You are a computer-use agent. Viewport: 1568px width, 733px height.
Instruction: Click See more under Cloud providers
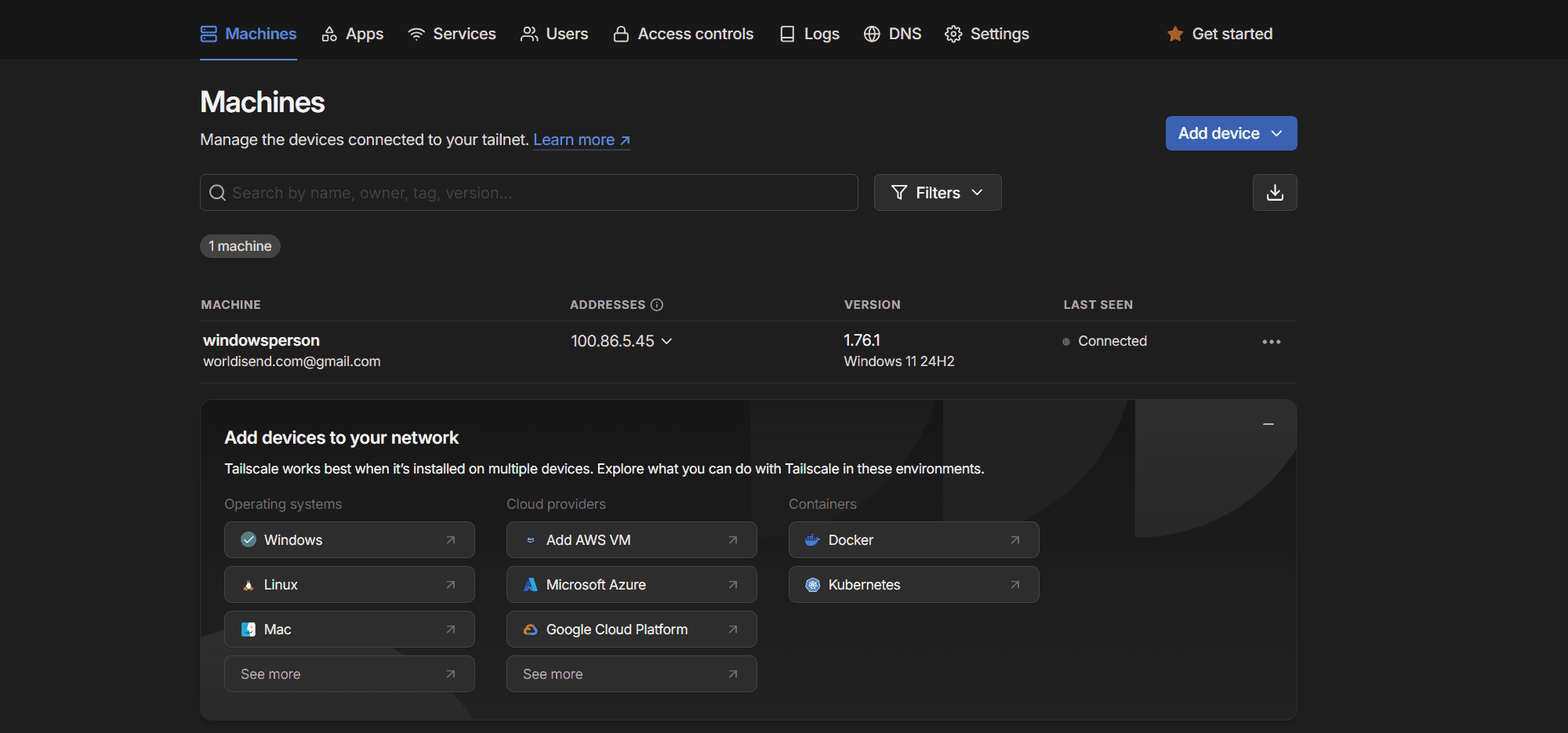pyautogui.click(x=632, y=674)
